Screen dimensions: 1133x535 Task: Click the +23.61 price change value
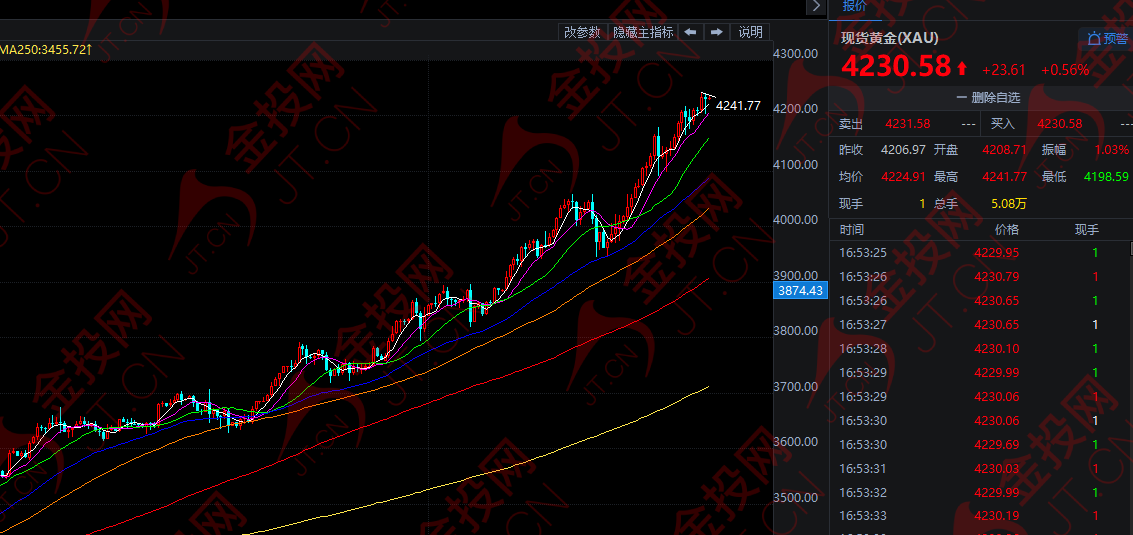pyautogui.click(x=1004, y=70)
